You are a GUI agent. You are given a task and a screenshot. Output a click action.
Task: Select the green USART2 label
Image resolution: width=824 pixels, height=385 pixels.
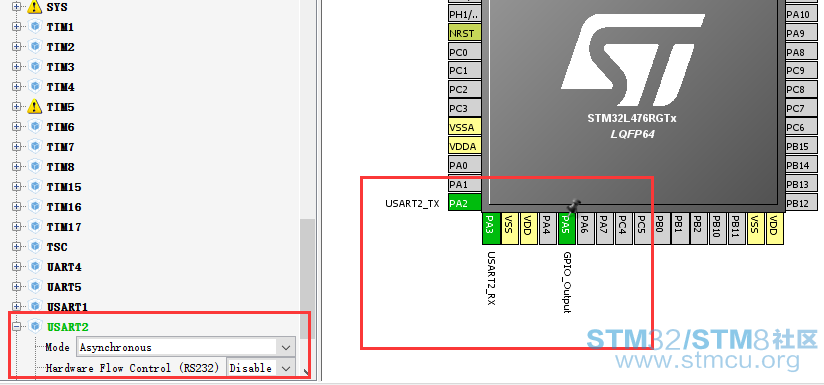(67, 327)
